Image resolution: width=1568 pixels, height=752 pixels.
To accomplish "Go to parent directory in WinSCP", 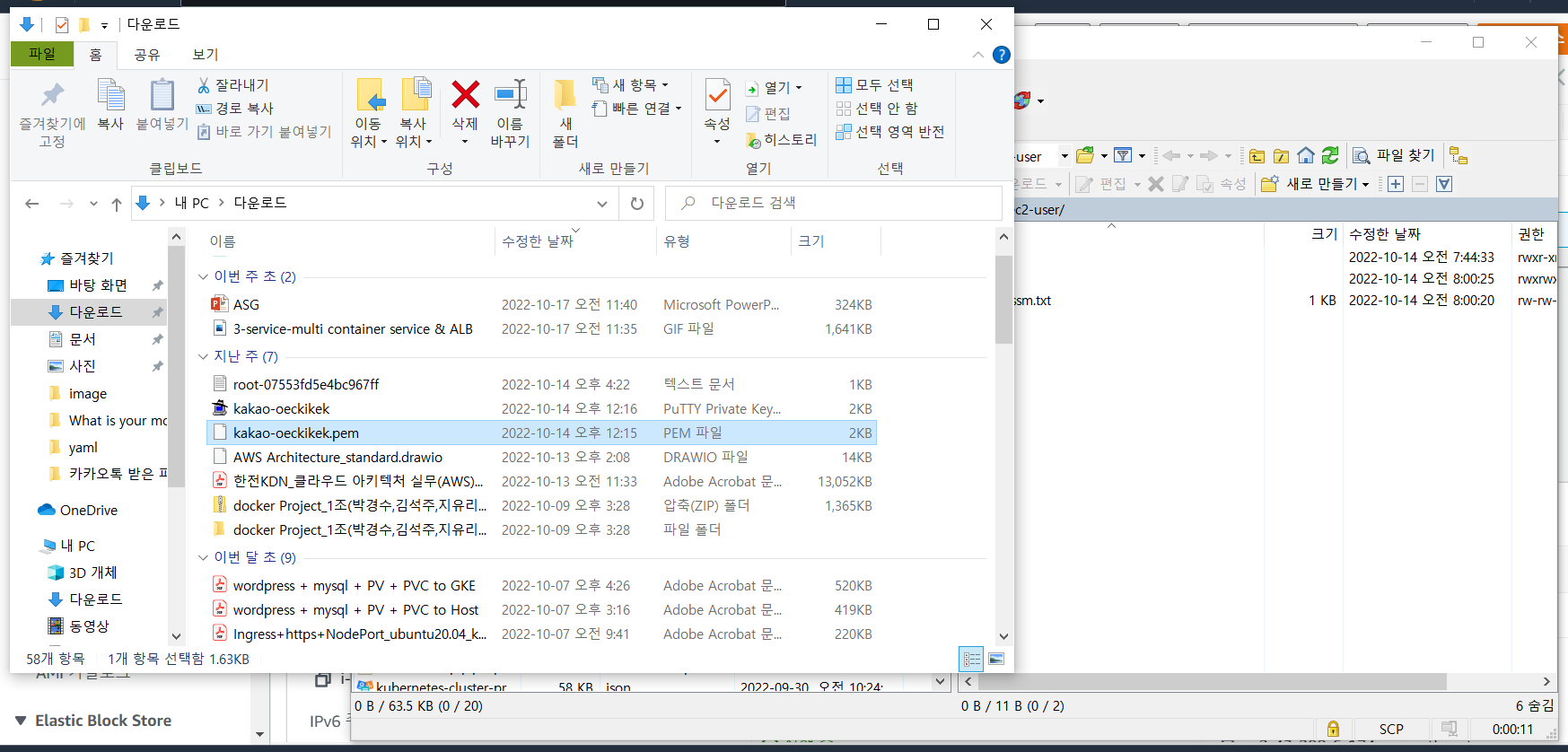I will click(x=1257, y=156).
